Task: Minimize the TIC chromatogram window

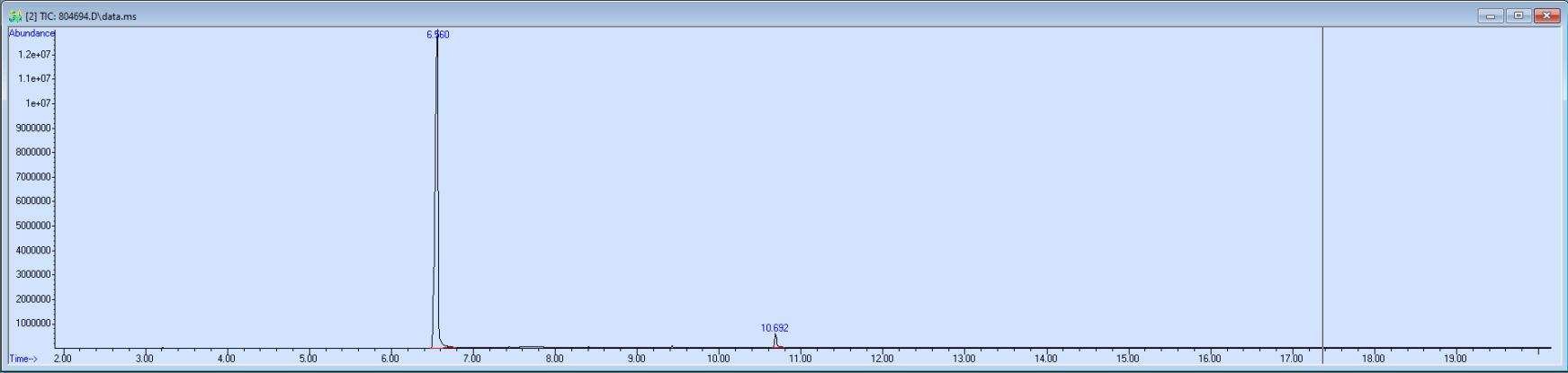Action: click(x=1491, y=15)
